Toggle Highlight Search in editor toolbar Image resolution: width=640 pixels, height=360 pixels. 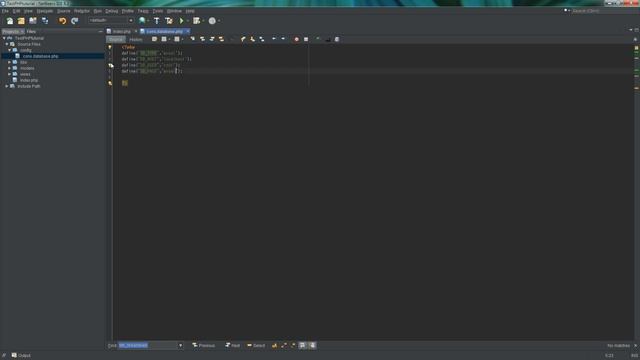(221, 39)
